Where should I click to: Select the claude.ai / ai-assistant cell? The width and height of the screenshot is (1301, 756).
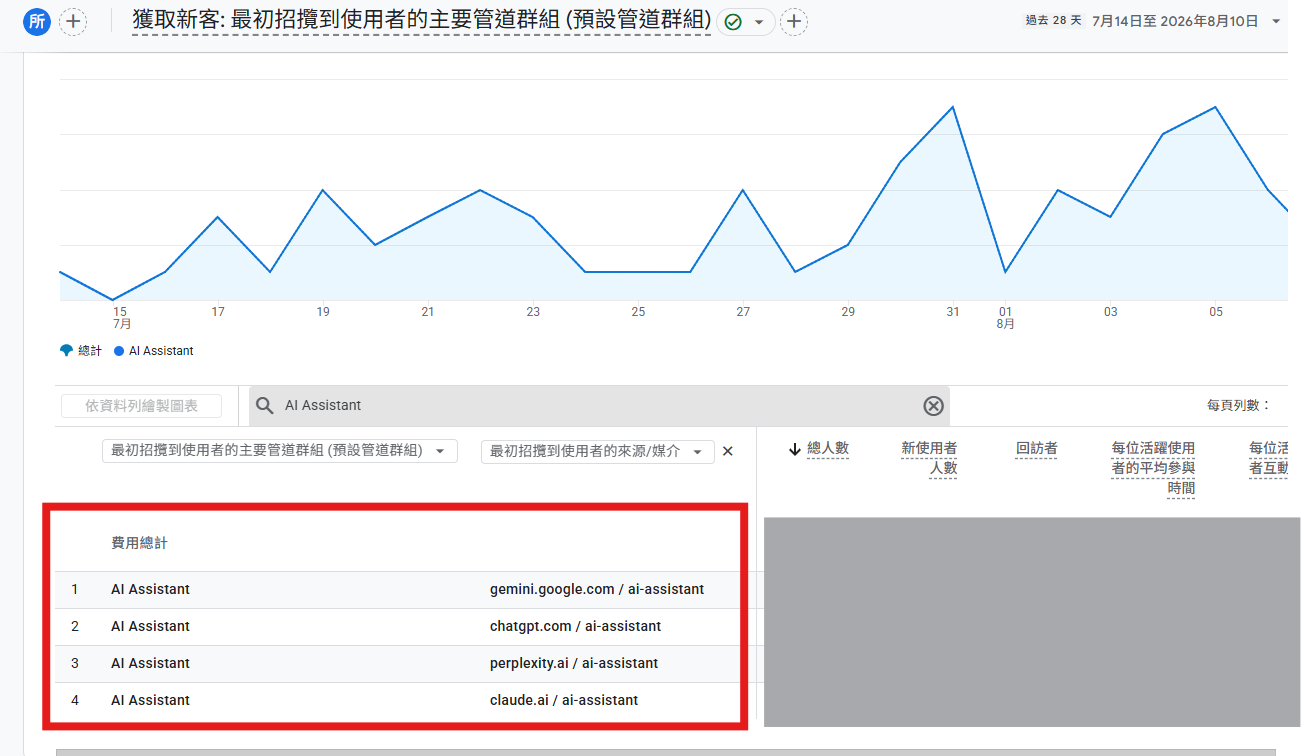tap(564, 700)
